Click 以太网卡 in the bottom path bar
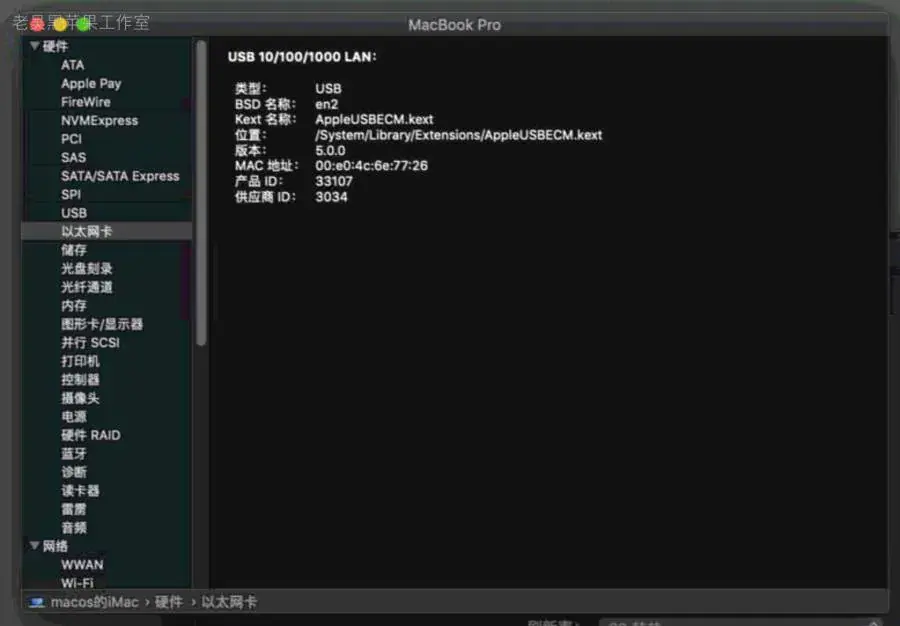900x626 pixels. pyautogui.click(x=229, y=602)
